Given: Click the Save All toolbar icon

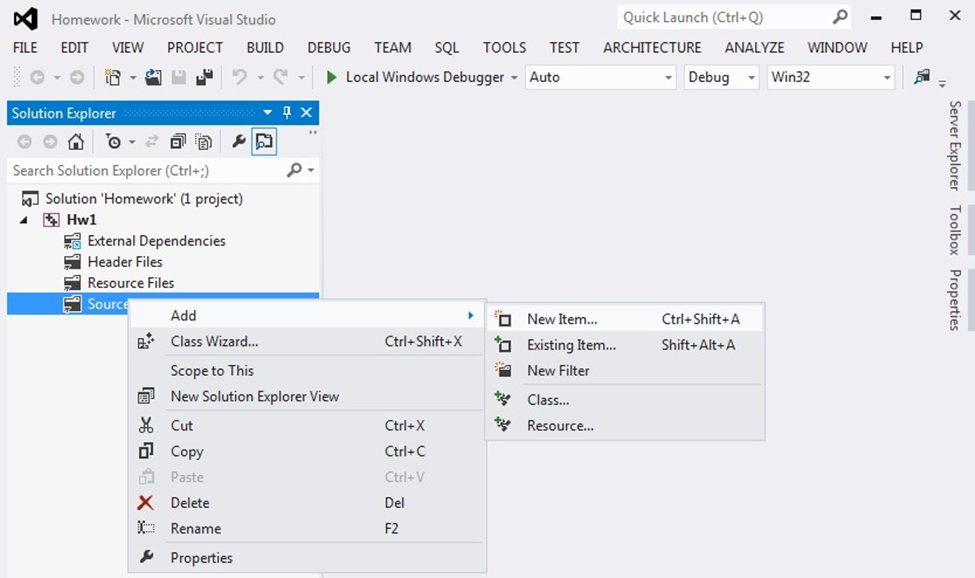Looking at the screenshot, I should (x=205, y=77).
